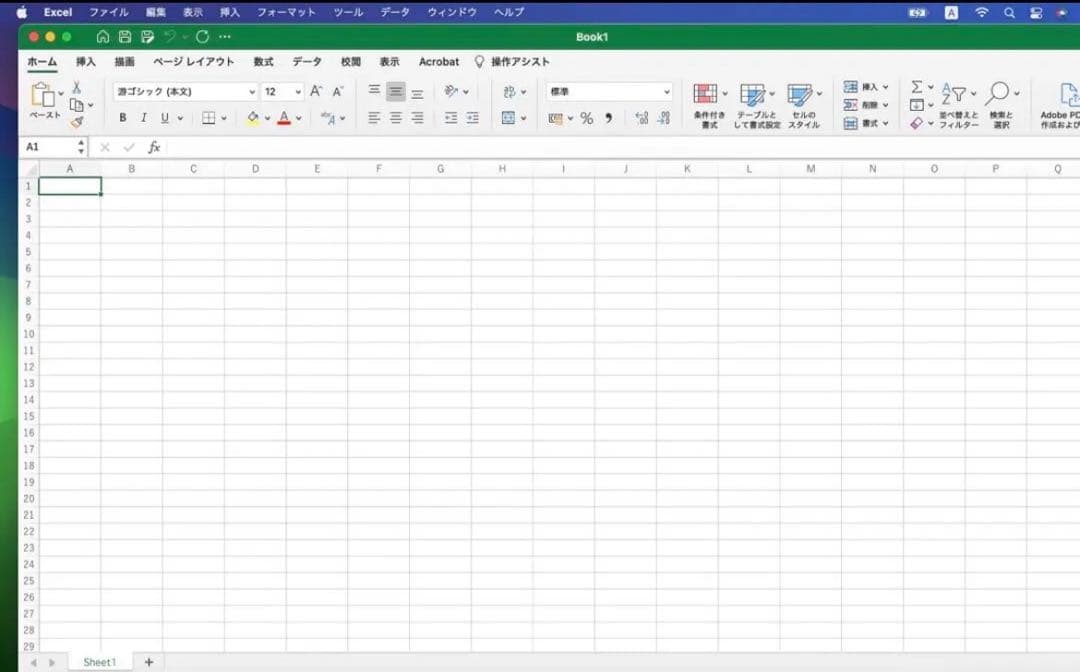
Task: Click the insert function fx icon
Action: (154, 147)
